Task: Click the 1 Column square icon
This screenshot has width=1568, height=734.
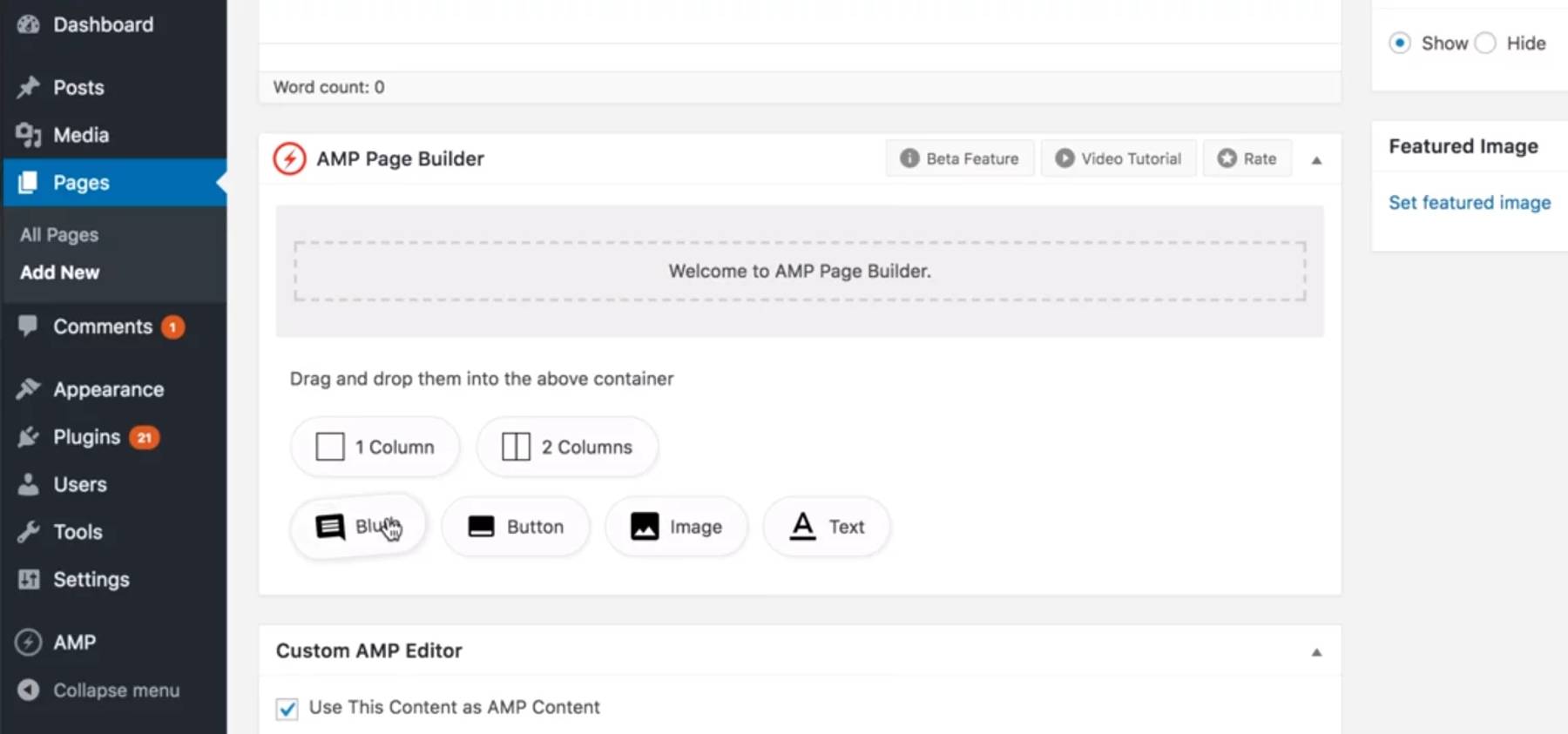Action: [330, 447]
